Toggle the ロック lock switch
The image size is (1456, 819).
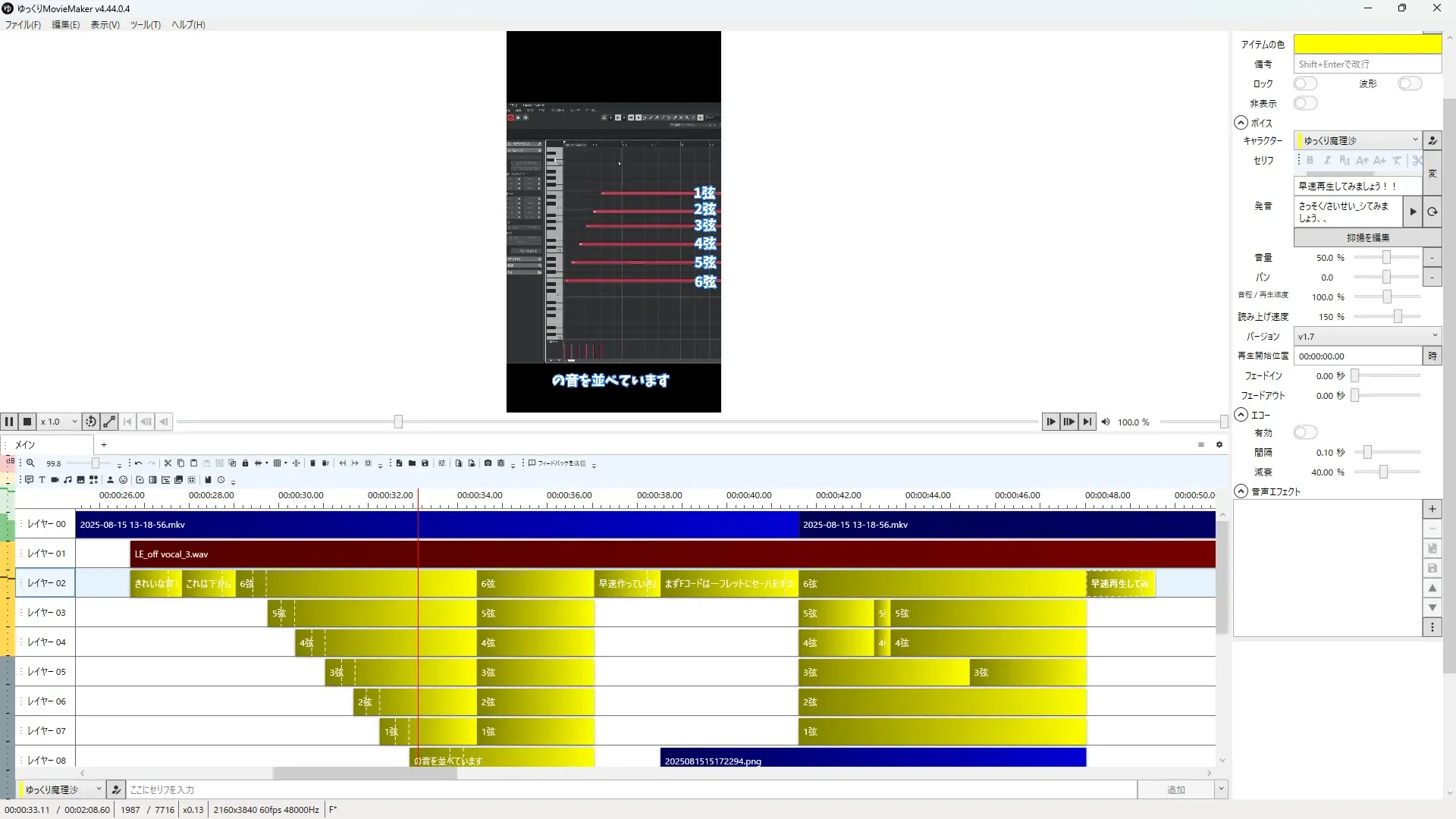click(x=1305, y=83)
